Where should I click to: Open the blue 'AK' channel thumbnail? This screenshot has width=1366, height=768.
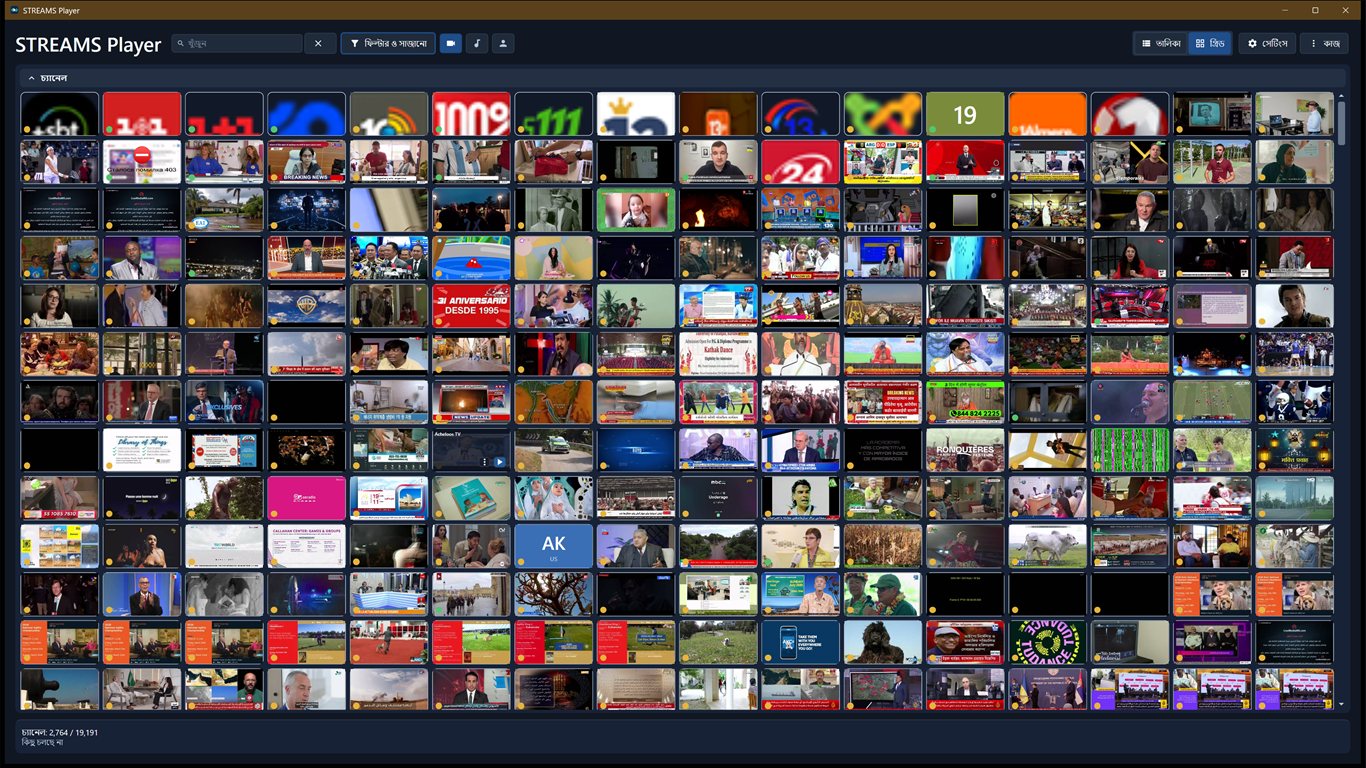(x=554, y=546)
